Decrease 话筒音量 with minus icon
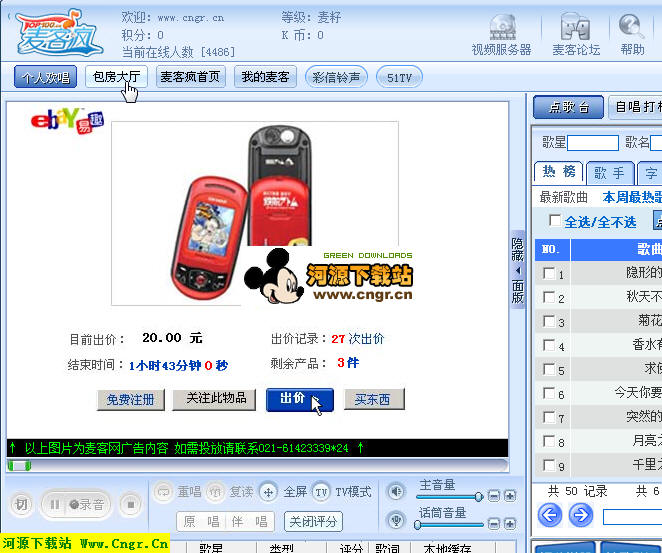The height and width of the screenshot is (553, 662). (x=494, y=524)
